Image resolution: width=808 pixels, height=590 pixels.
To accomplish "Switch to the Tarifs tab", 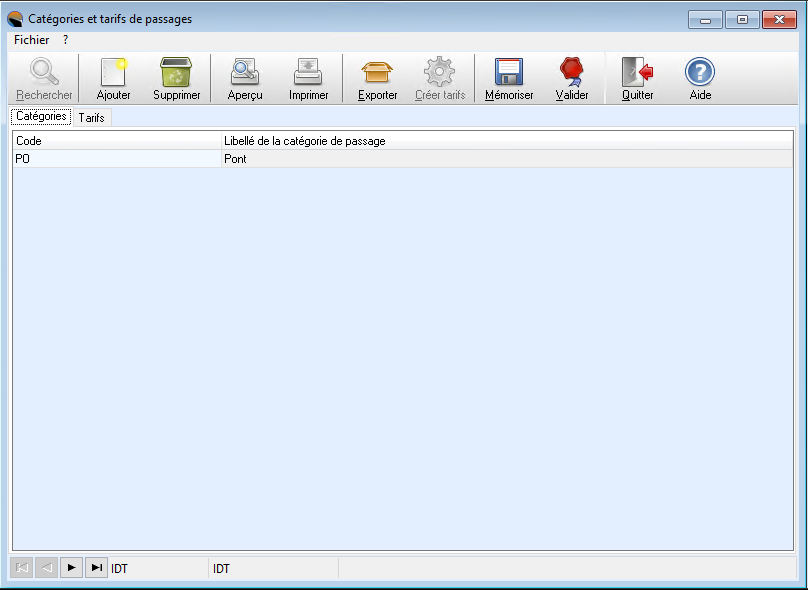I will (91, 118).
